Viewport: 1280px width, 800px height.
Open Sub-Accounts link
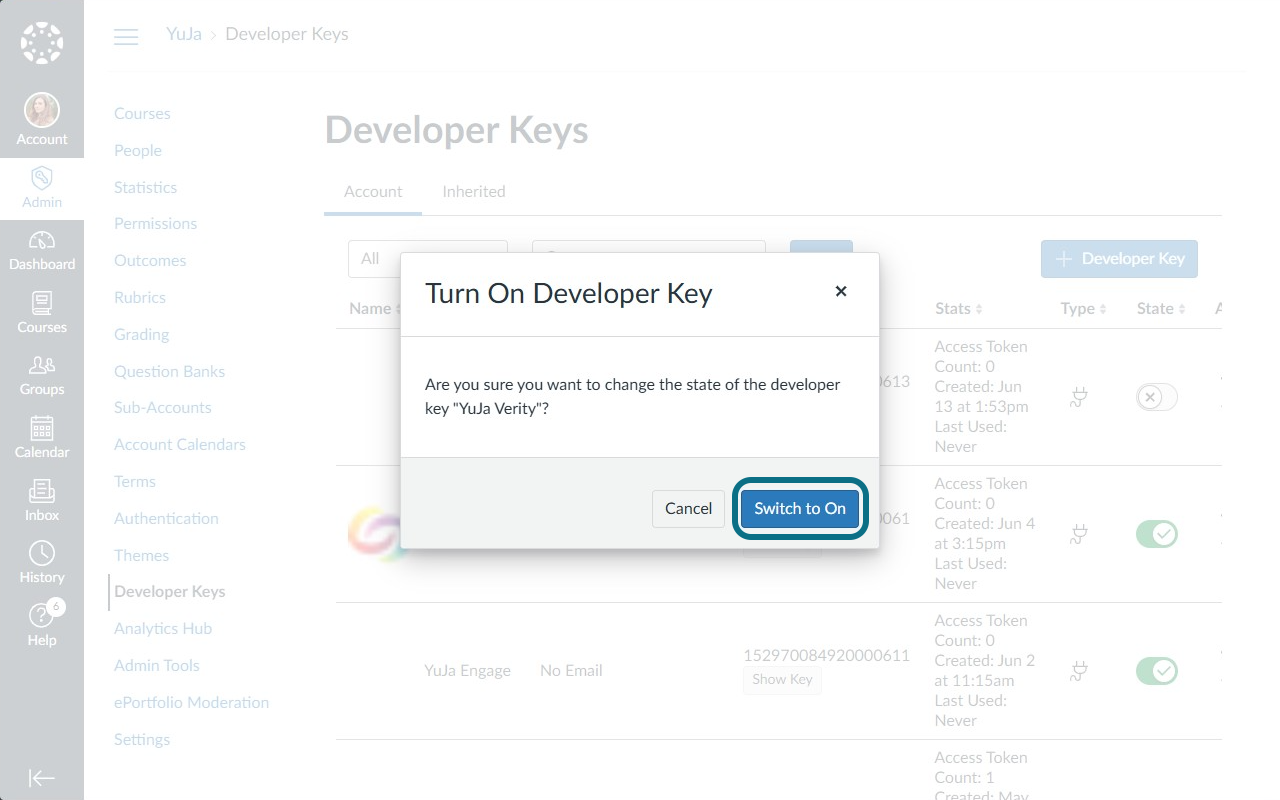coord(163,407)
